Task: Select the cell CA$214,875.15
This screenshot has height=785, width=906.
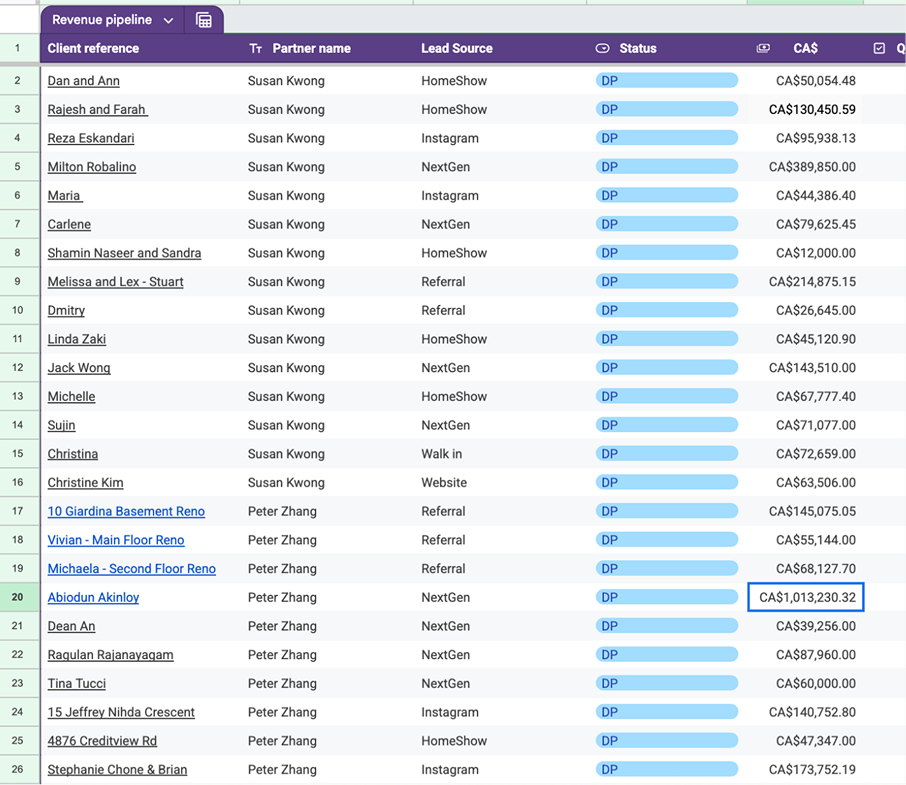Action: pyautogui.click(x=805, y=282)
